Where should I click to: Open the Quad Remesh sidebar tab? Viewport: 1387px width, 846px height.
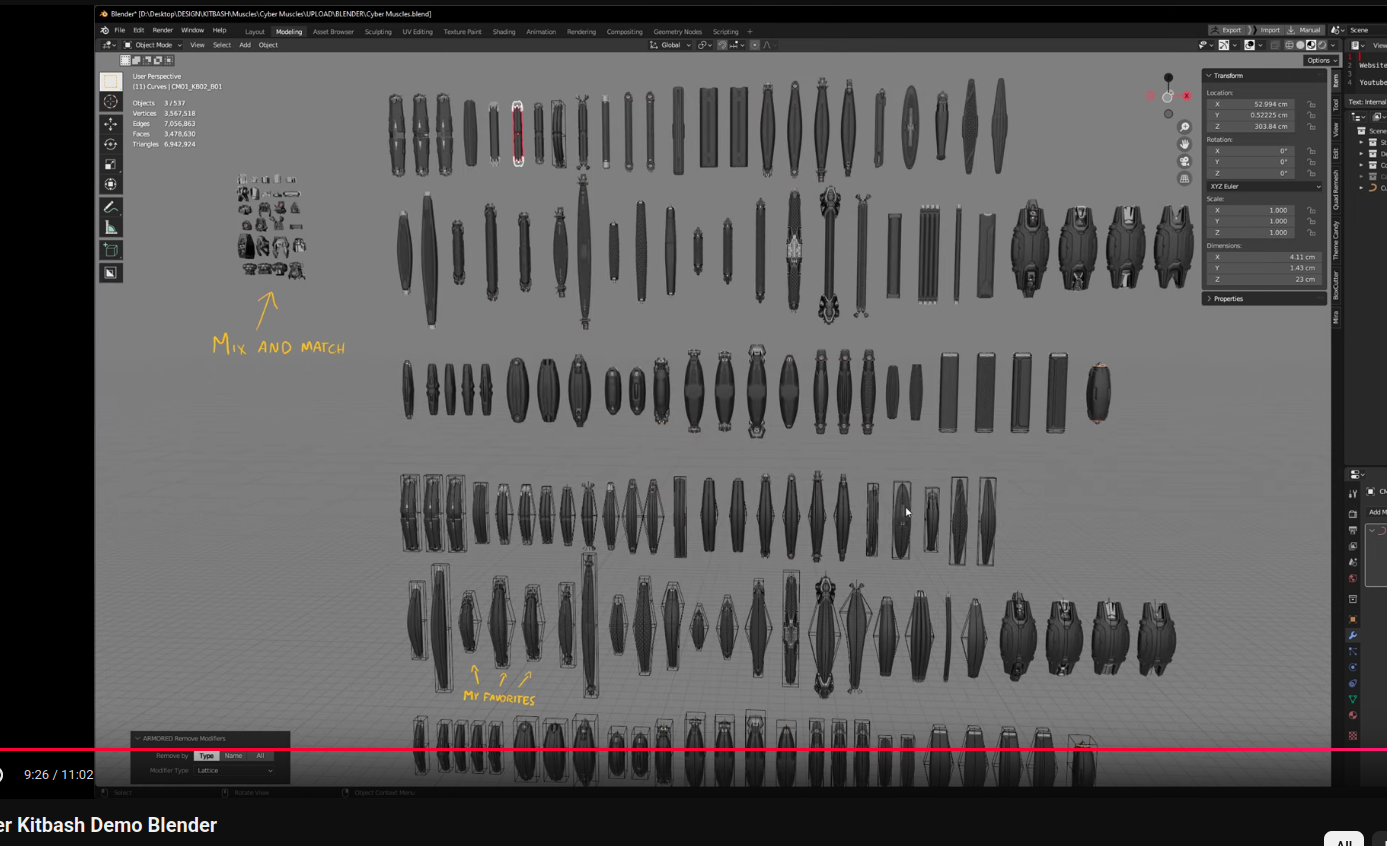coord(1335,189)
